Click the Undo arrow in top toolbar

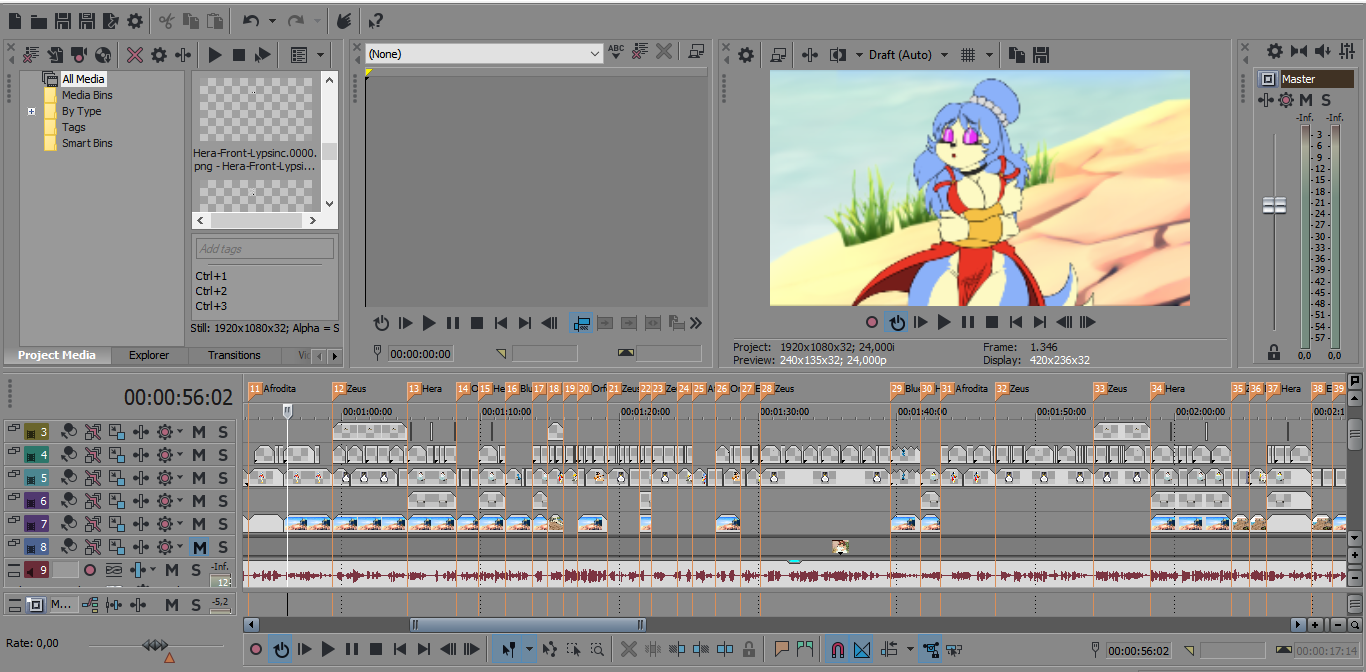point(251,21)
